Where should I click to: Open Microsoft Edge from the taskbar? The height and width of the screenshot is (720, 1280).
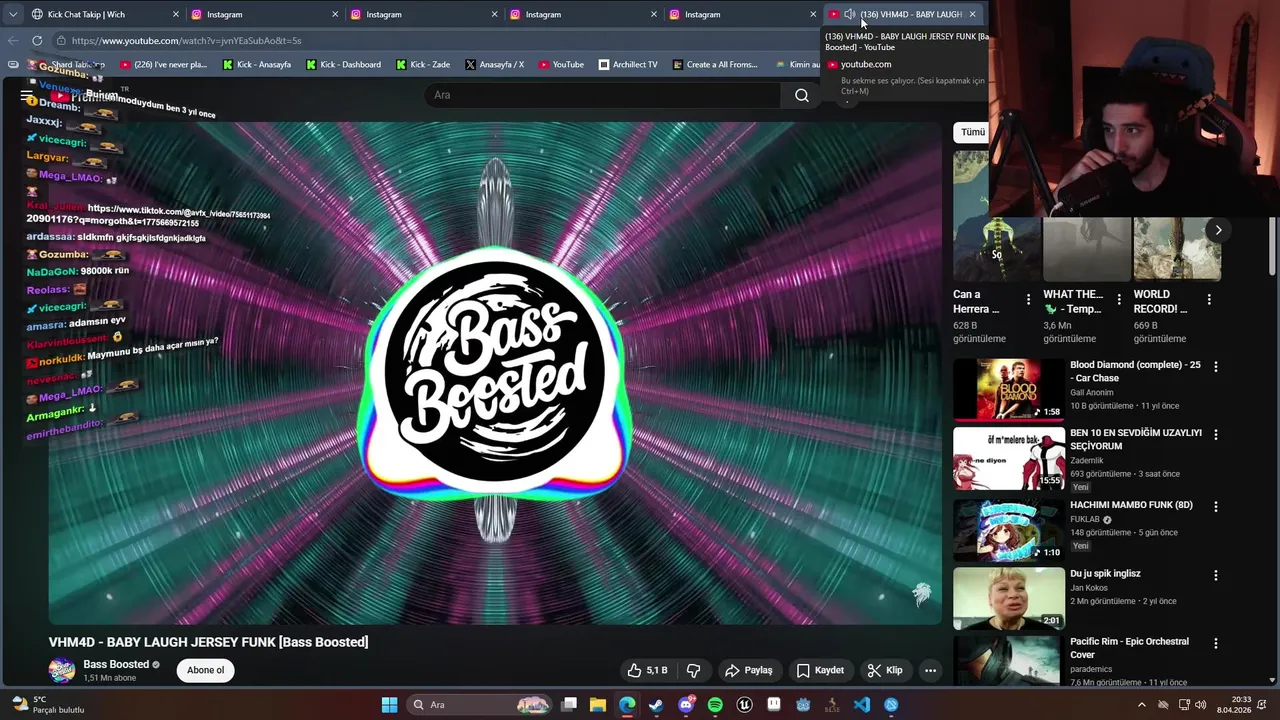[627, 705]
